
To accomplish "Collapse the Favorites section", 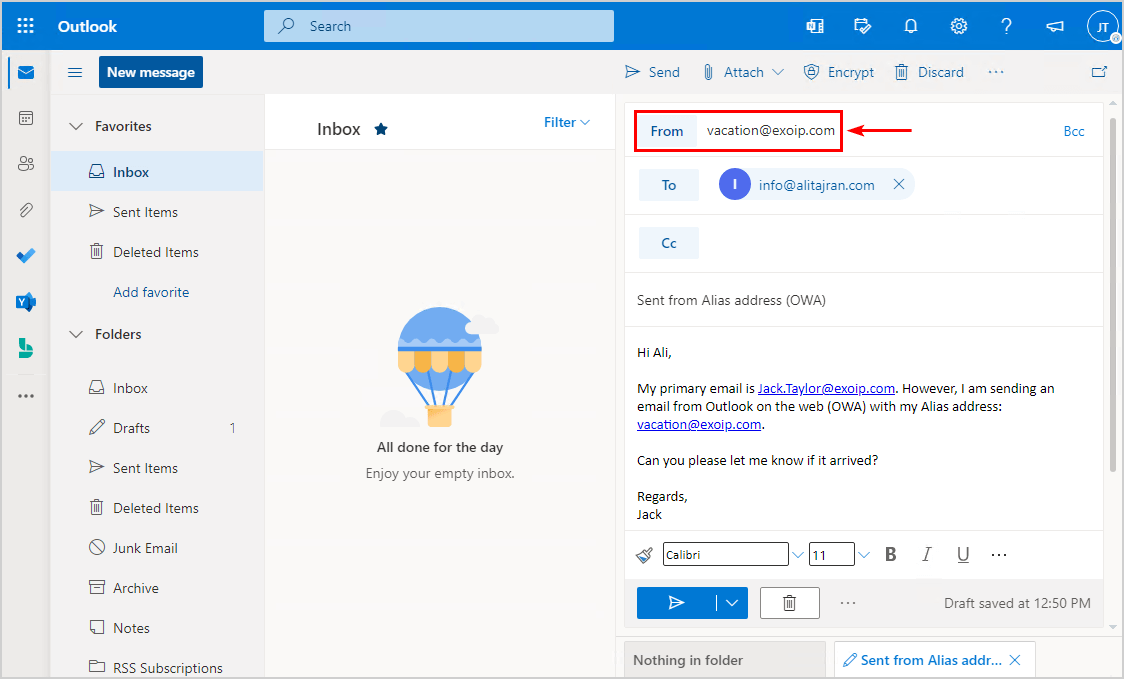I will 76,126.
